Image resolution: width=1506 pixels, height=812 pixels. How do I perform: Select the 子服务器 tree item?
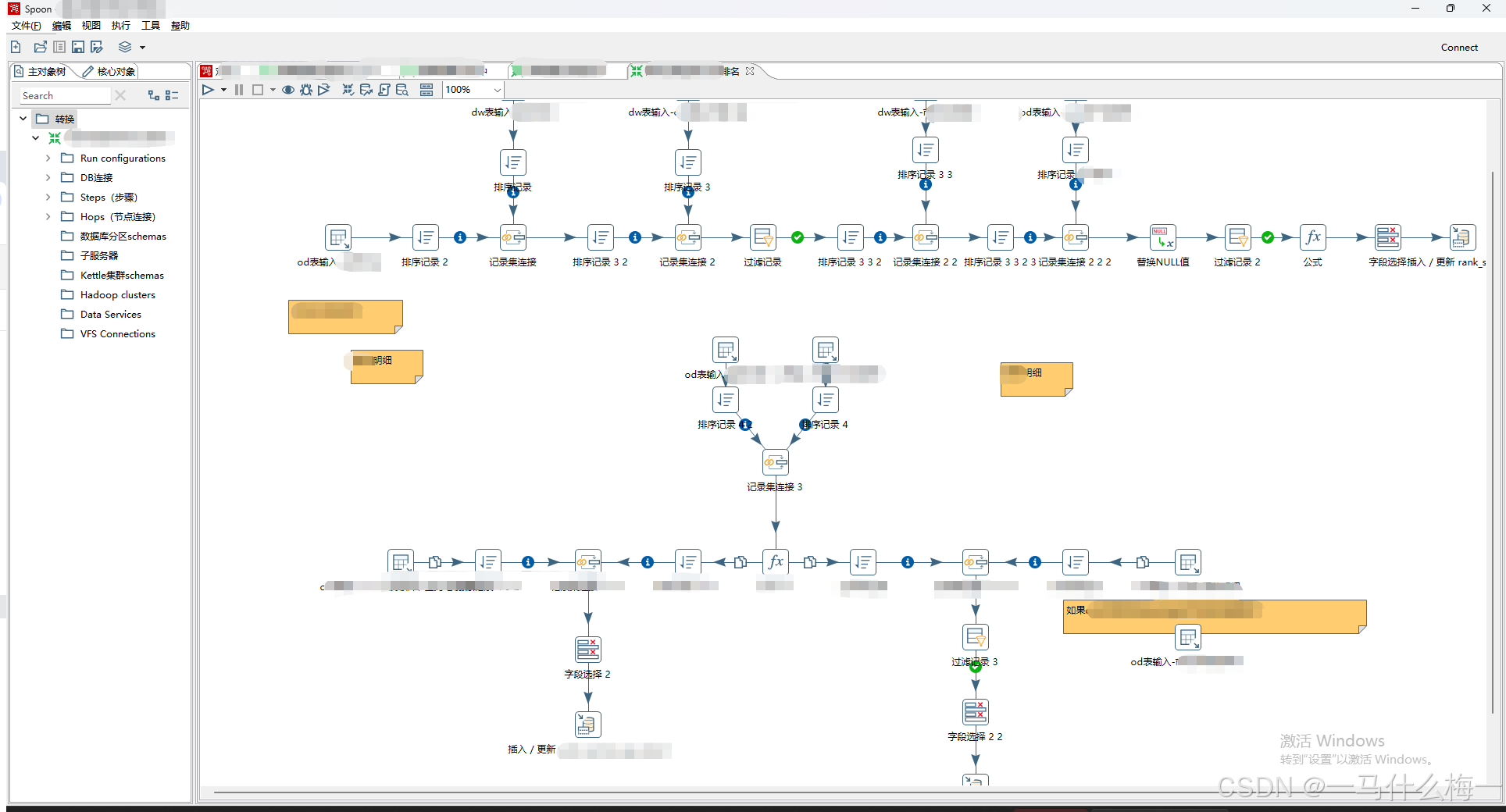pyautogui.click(x=90, y=255)
